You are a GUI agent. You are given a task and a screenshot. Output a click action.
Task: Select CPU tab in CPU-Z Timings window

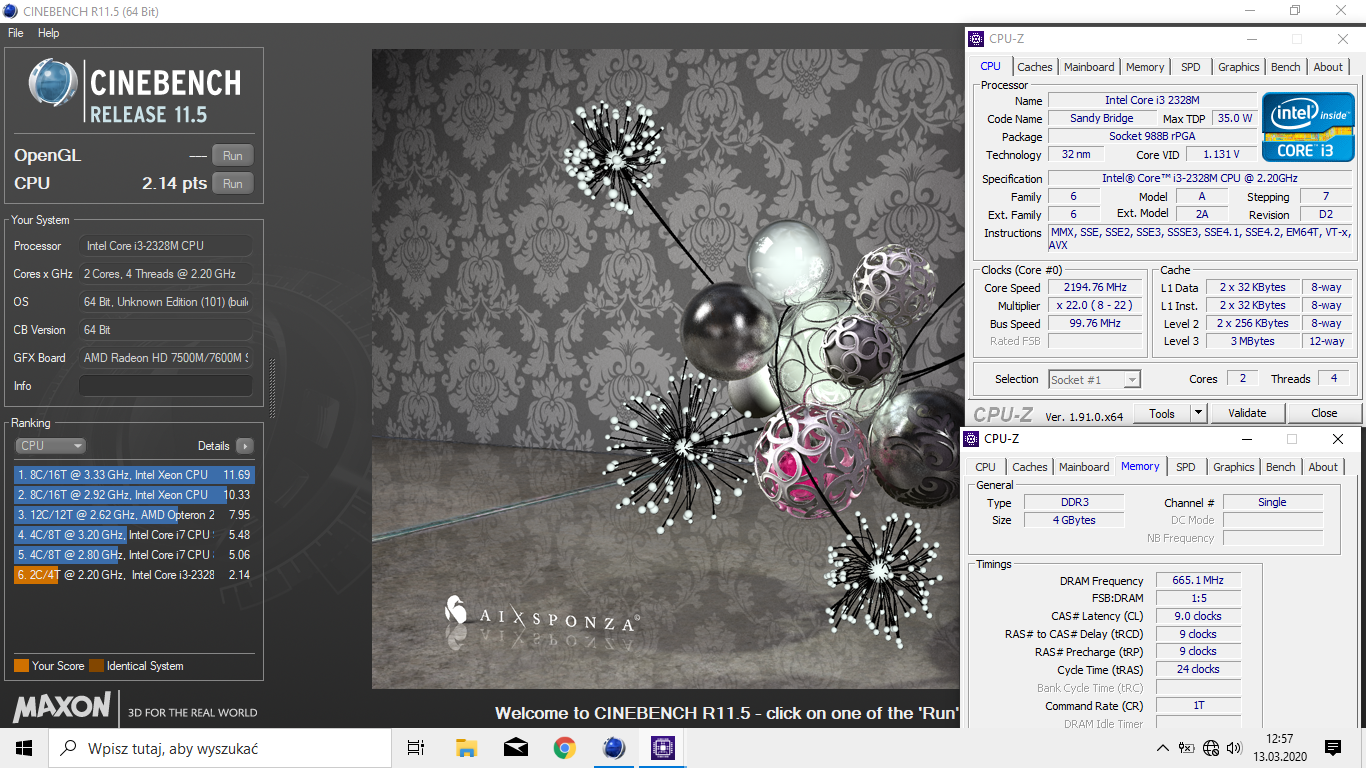coord(985,467)
